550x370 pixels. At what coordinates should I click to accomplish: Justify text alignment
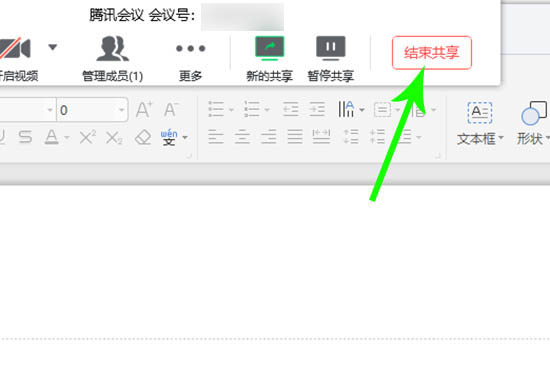pyautogui.click(x=295, y=137)
